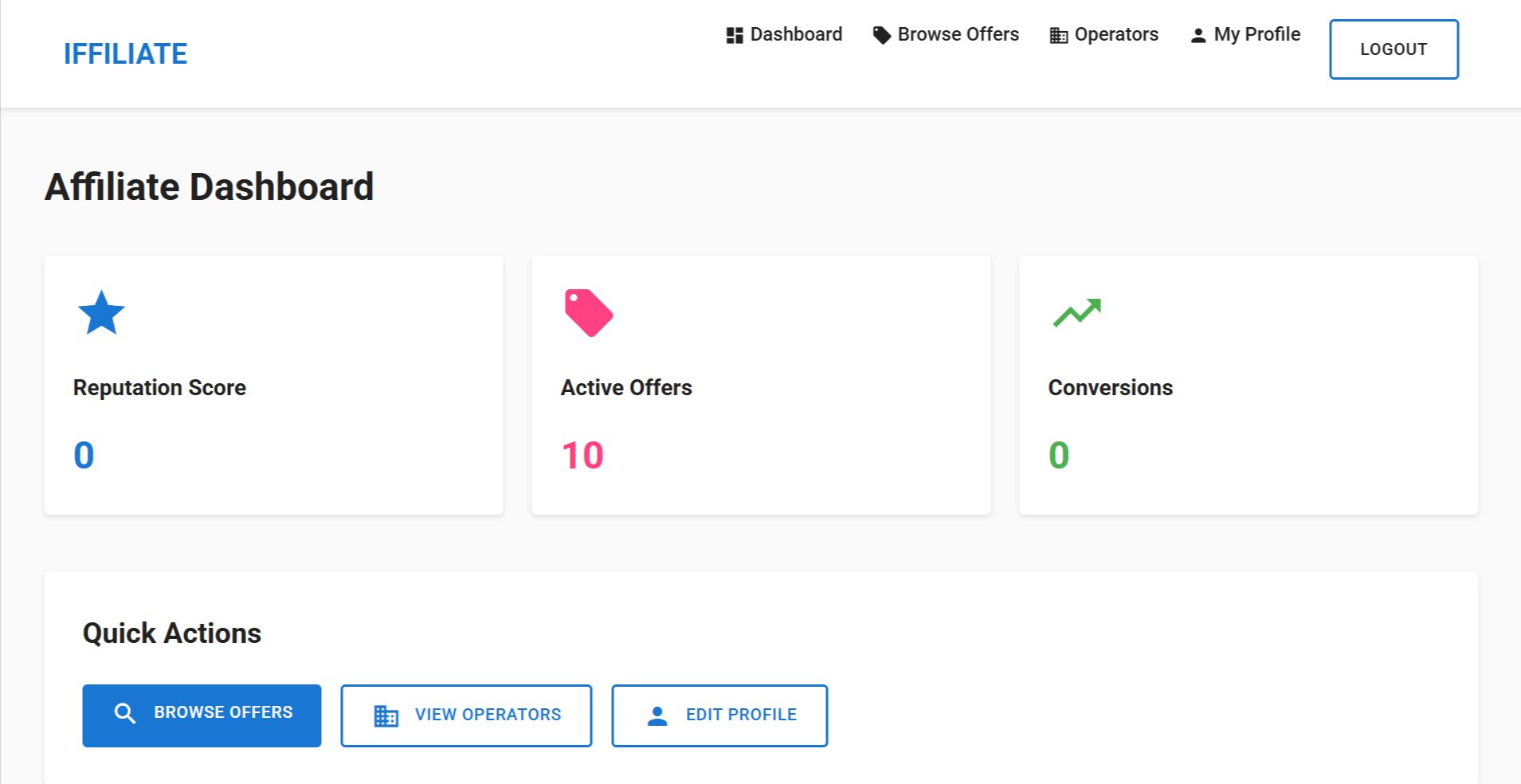This screenshot has width=1521, height=784.
Task: Click the Active Offers label
Action: pyautogui.click(x=626, y=388)
